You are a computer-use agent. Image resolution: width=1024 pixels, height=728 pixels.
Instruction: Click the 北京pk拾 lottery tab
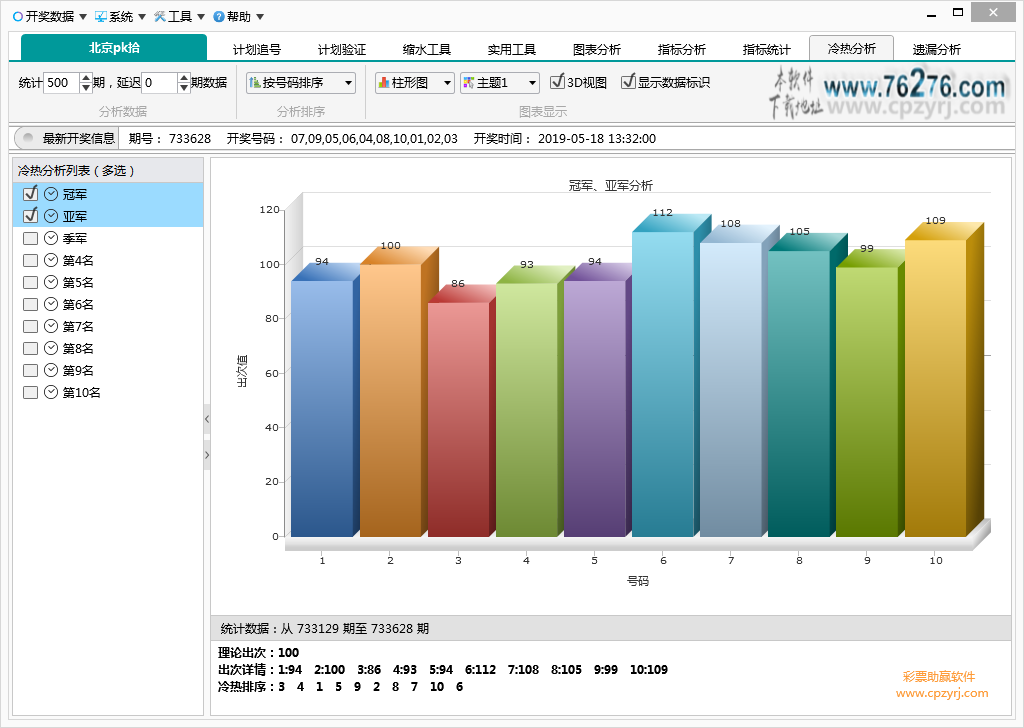coord(114,48)
